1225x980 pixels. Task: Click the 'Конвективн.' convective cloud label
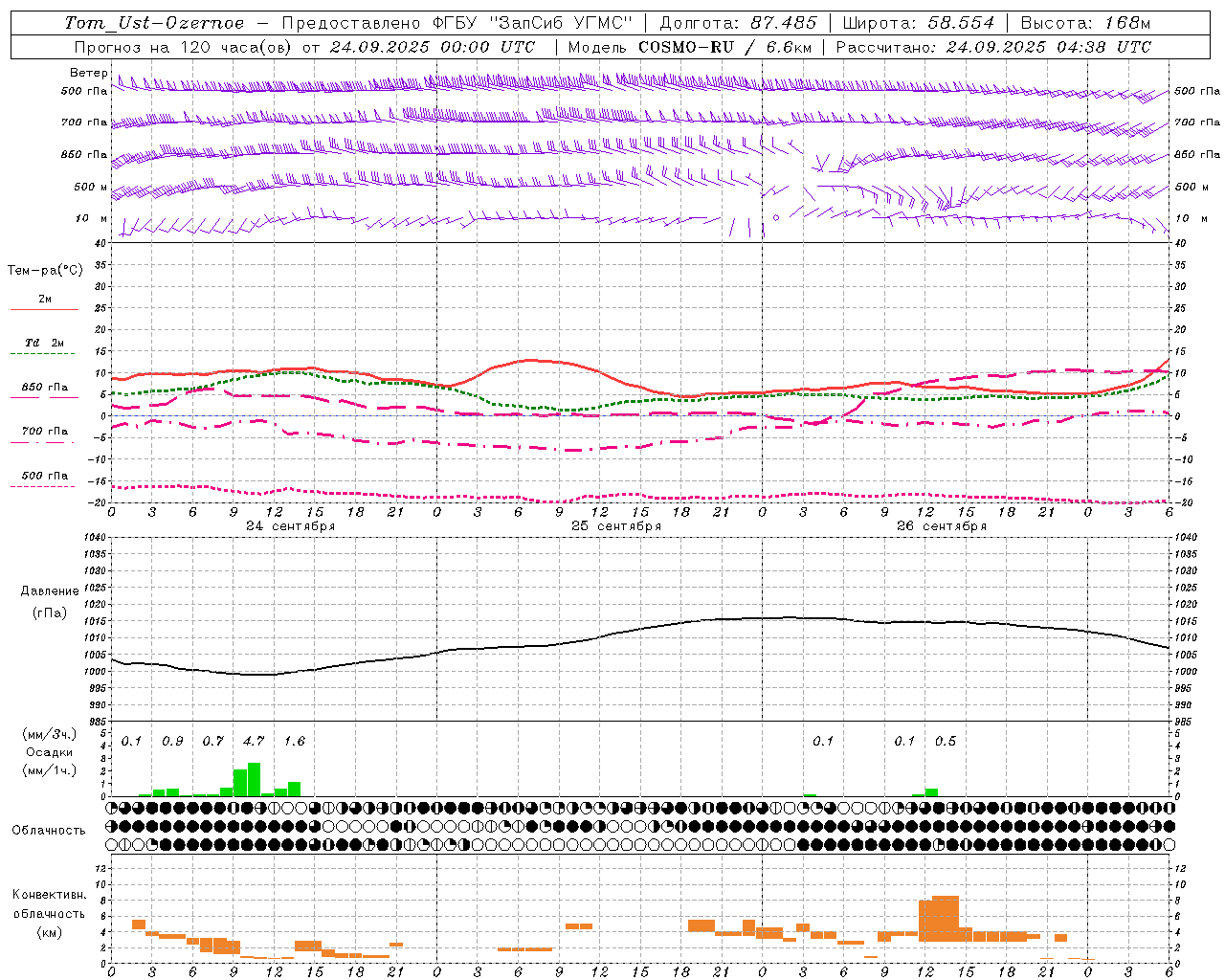click(x=49, y=895)
